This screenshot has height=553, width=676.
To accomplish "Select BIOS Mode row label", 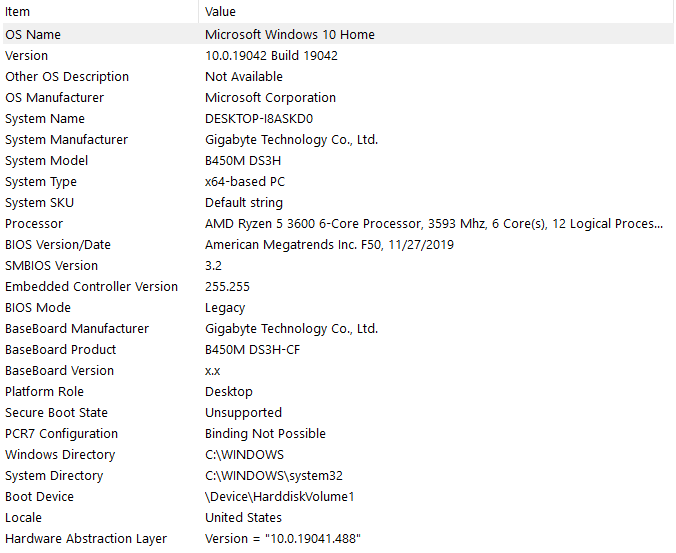I will coord(38,308).
